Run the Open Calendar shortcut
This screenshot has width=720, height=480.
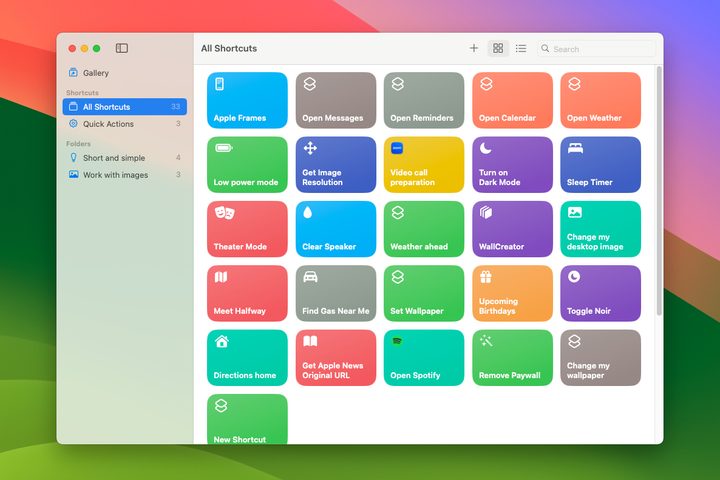(512, 100)
